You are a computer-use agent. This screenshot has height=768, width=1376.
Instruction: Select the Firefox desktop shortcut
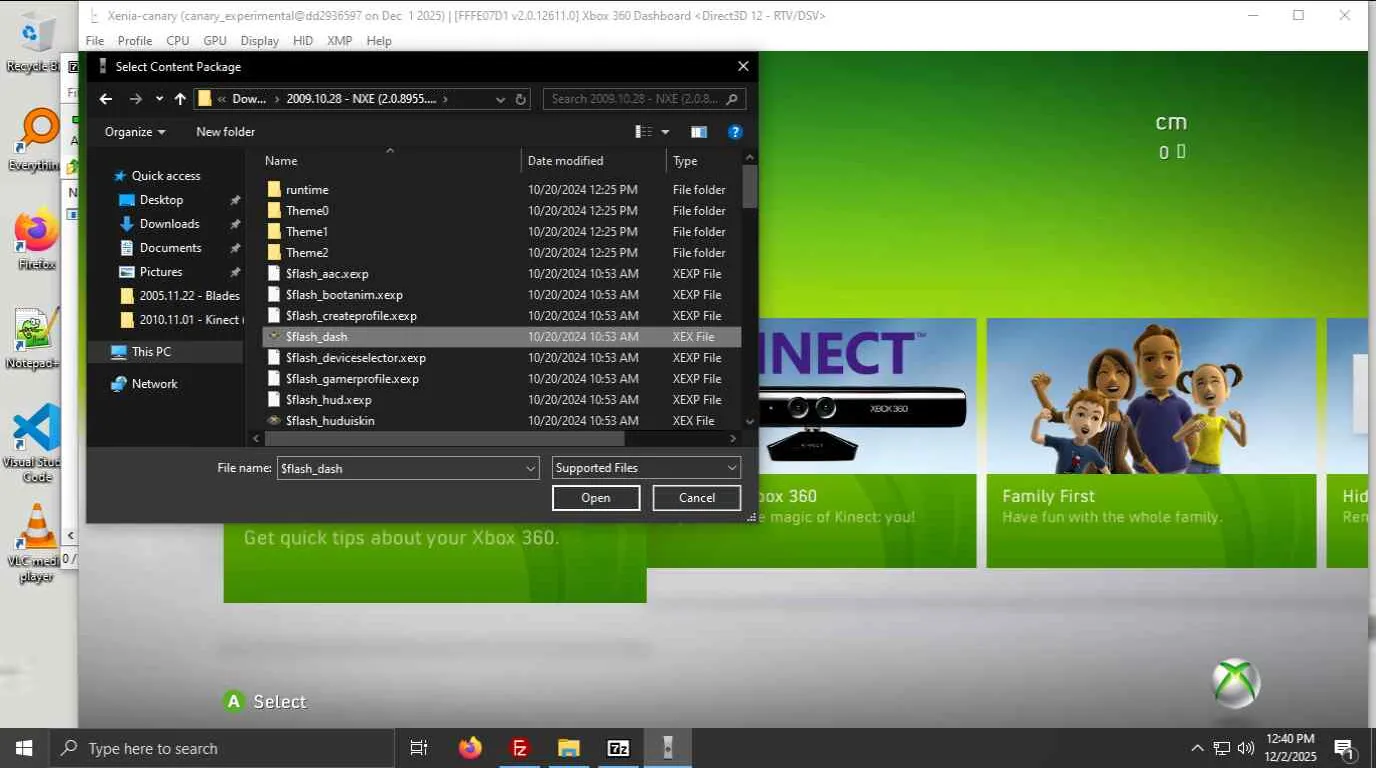coord(36,240)
